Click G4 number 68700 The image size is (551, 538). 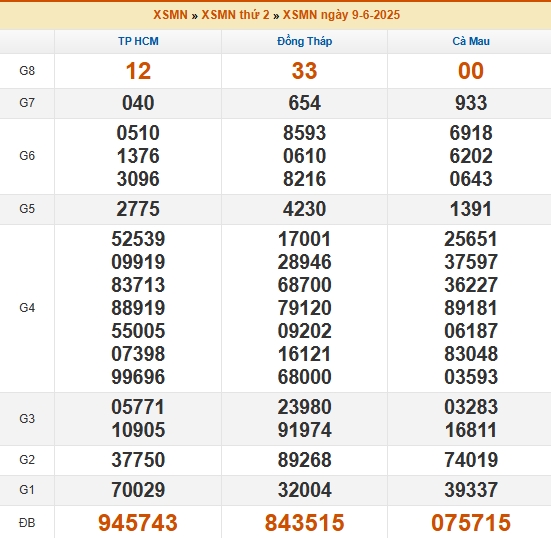point(304,285)
